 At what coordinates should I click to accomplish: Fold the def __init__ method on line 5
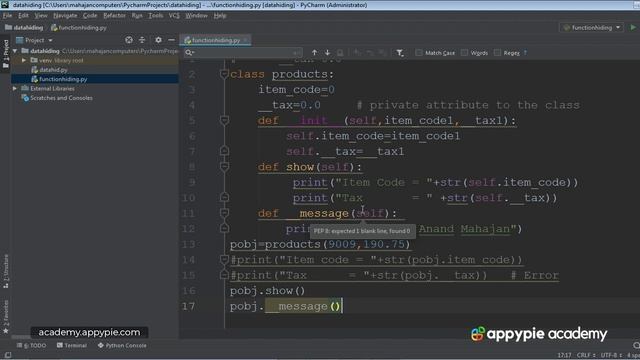224,120
